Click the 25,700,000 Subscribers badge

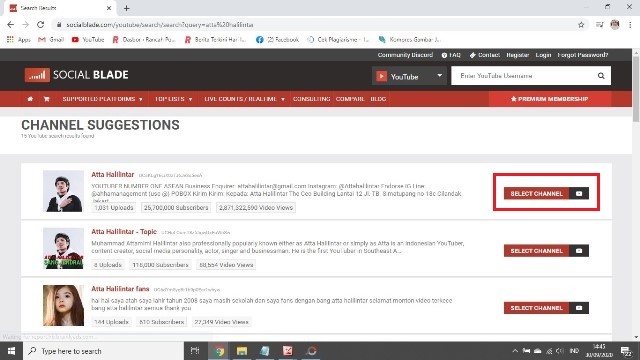click(x=176, y=207)
